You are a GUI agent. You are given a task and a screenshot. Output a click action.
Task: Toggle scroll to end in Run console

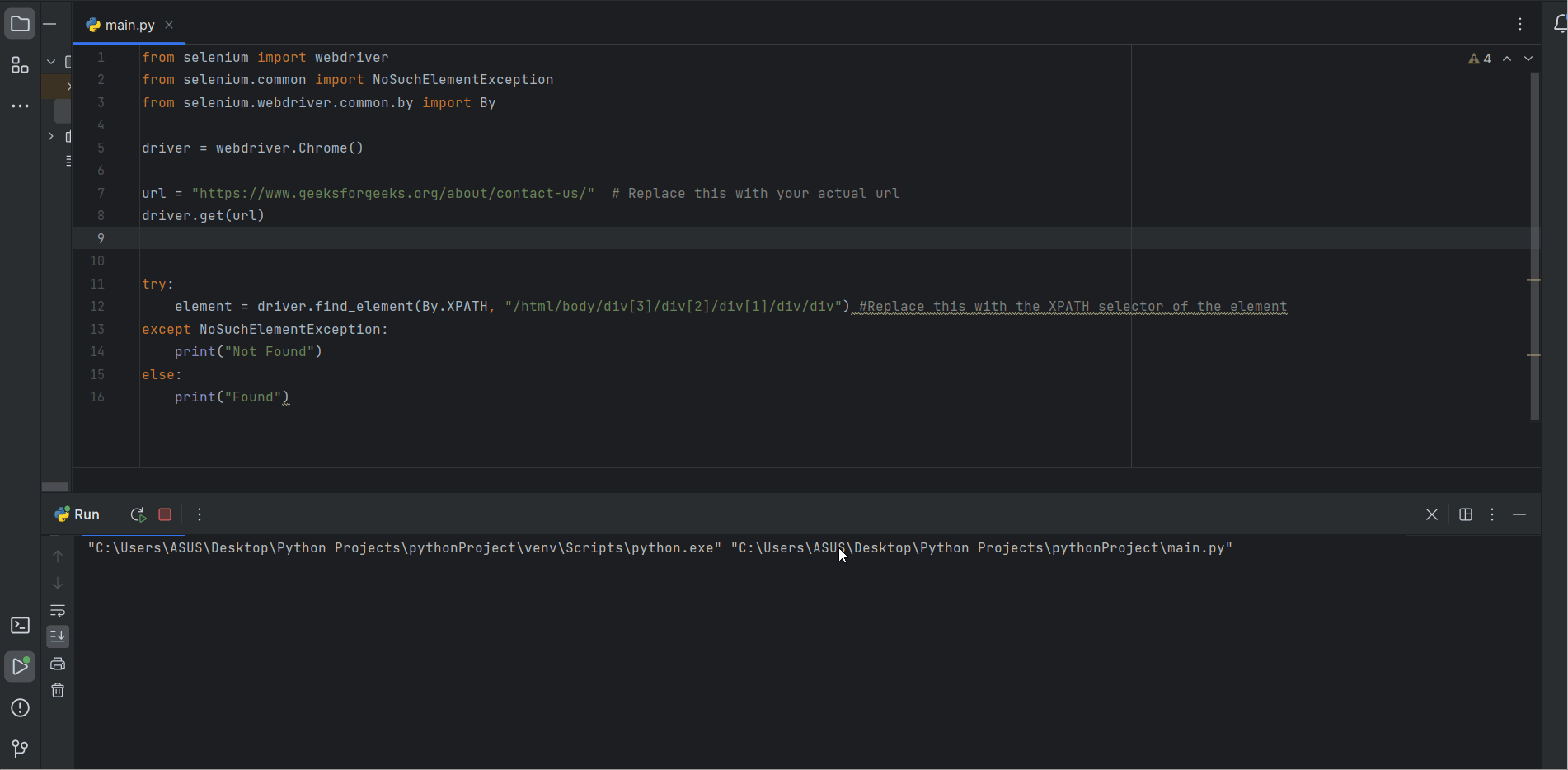click(58, 636)
